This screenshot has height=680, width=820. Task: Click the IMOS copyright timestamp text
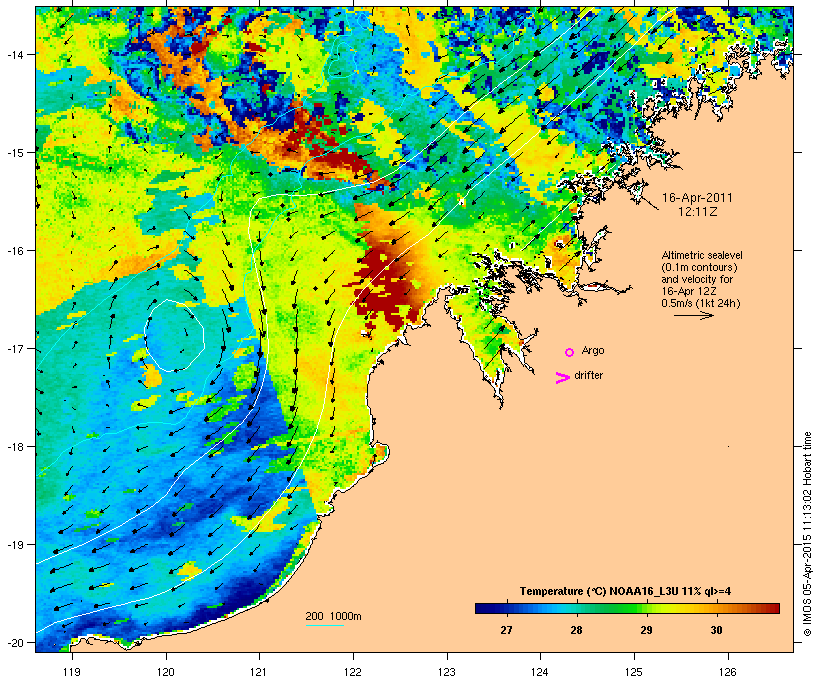(x=807, y=534)
